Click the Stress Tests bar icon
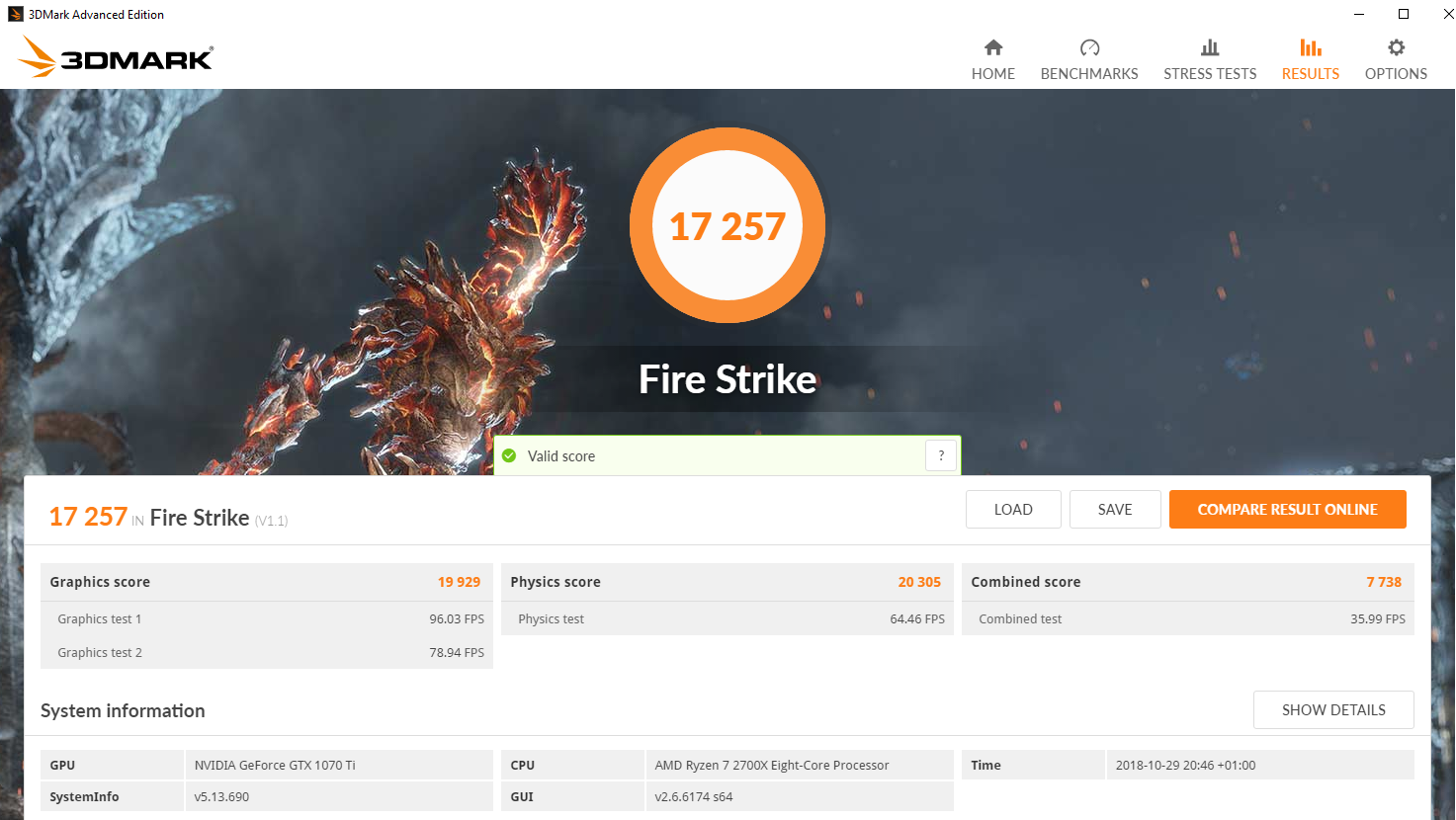The image size is (1456, 820). coord(1210,47)
